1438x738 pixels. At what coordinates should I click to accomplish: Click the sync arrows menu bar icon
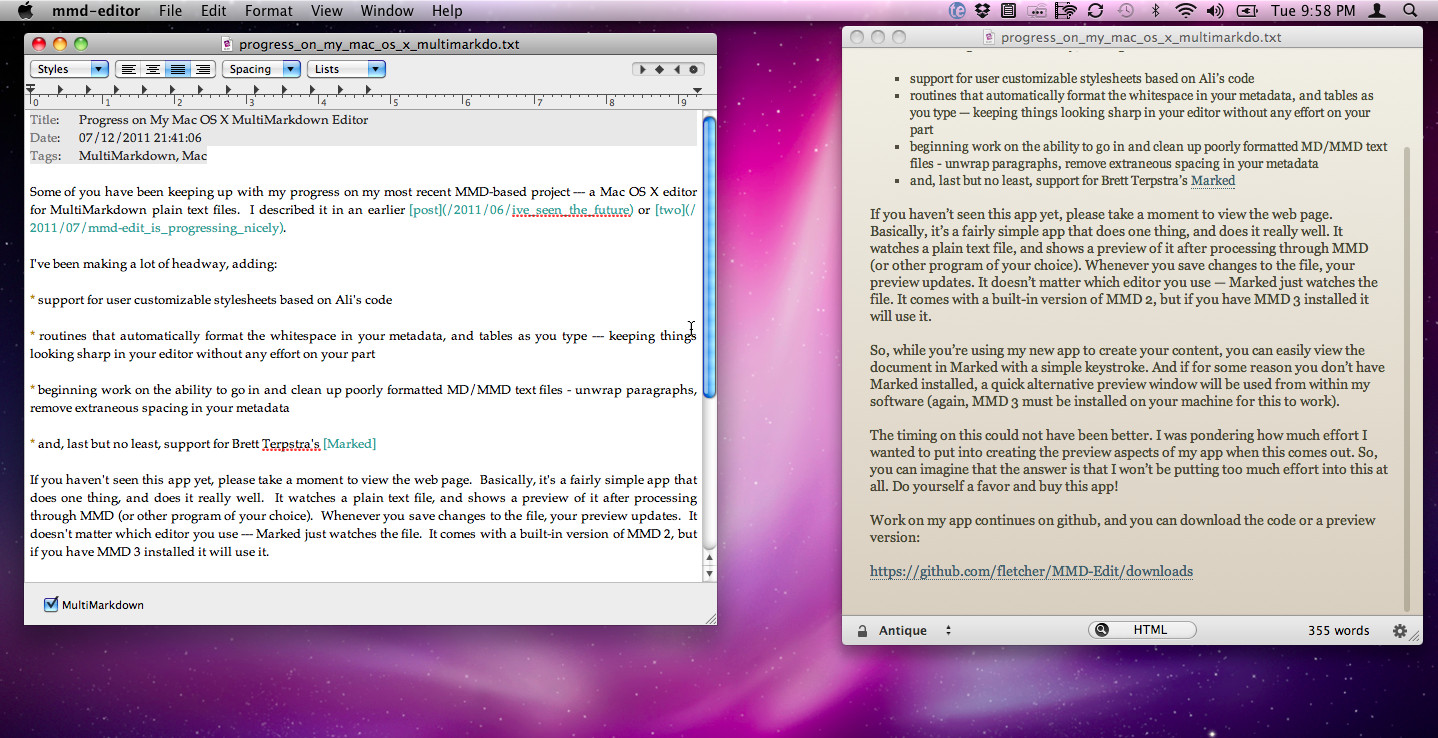(1095, 11)
